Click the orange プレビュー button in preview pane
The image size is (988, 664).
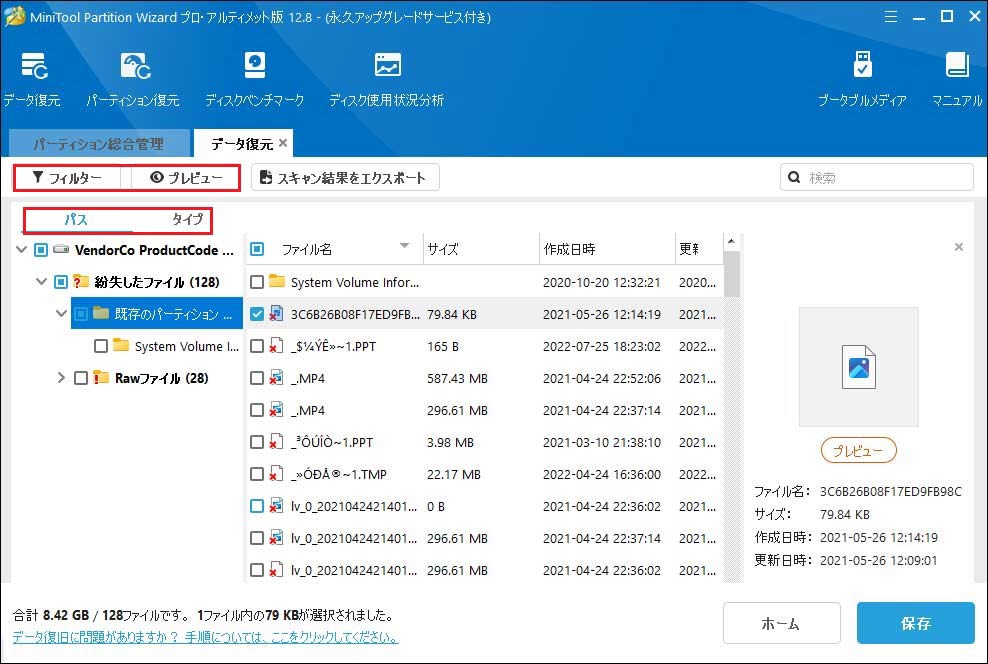point(858,450)
